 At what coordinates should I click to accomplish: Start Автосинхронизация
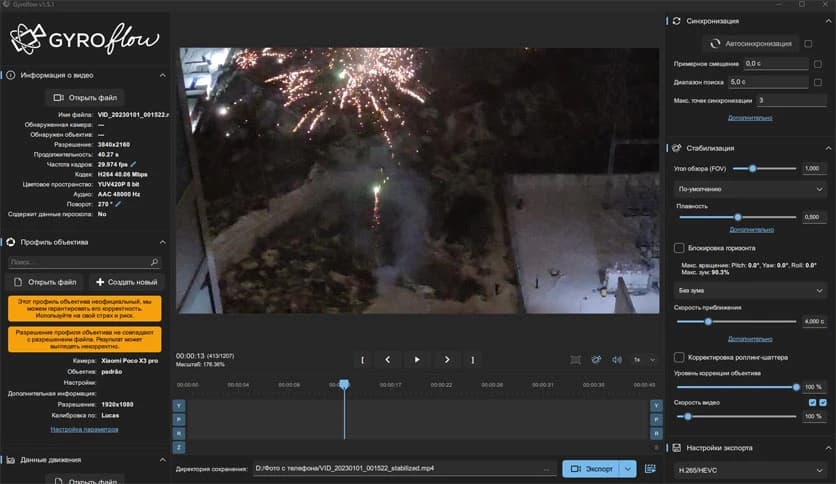coord(751,44)
